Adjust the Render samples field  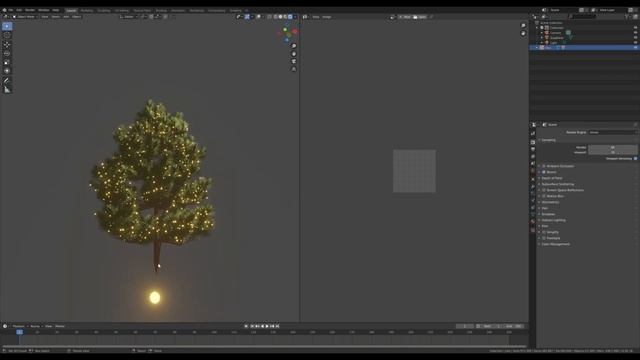(613, 147)
